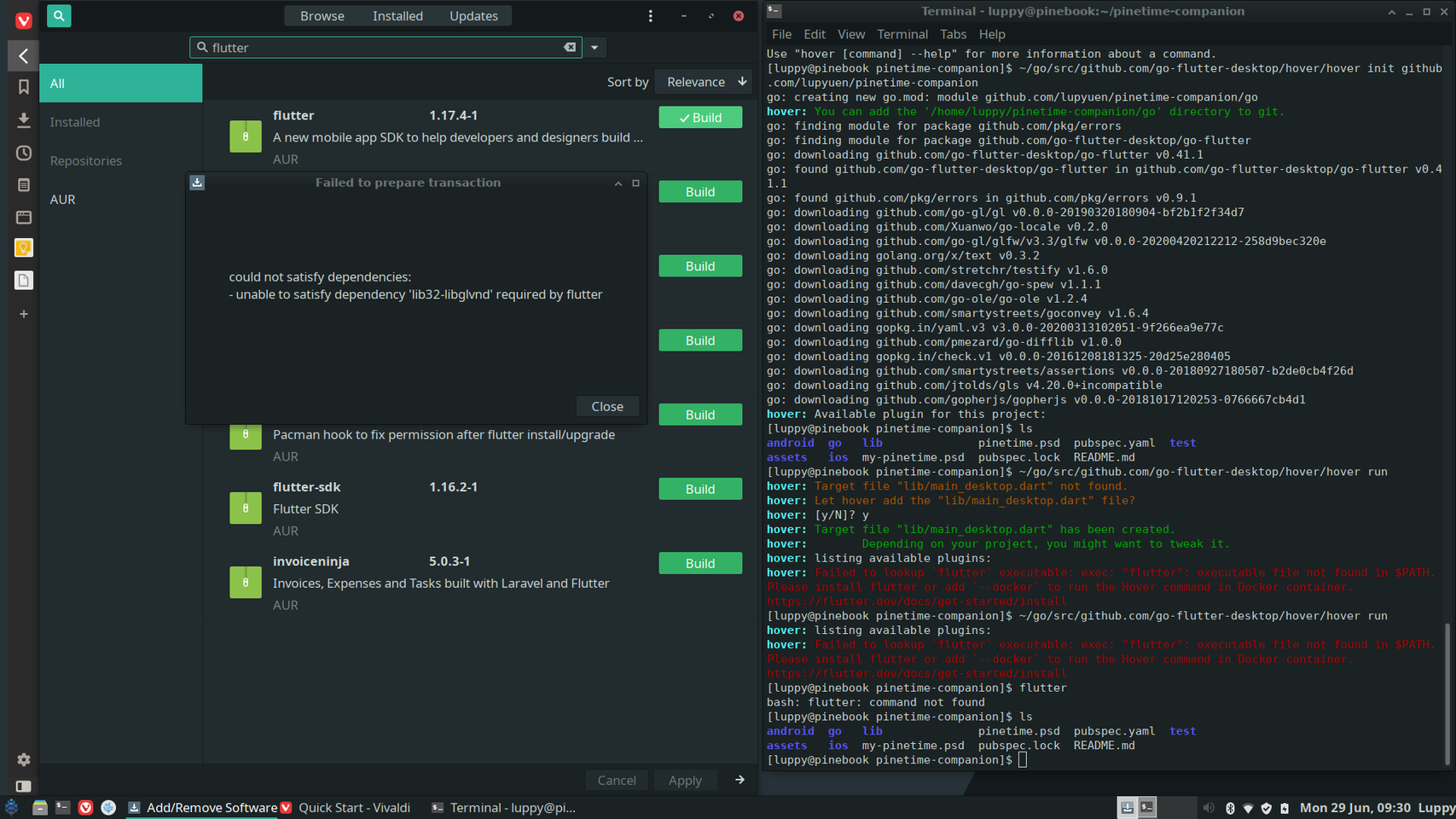
Task: Open Terminal Tabs menu
Action: point(953,34)
